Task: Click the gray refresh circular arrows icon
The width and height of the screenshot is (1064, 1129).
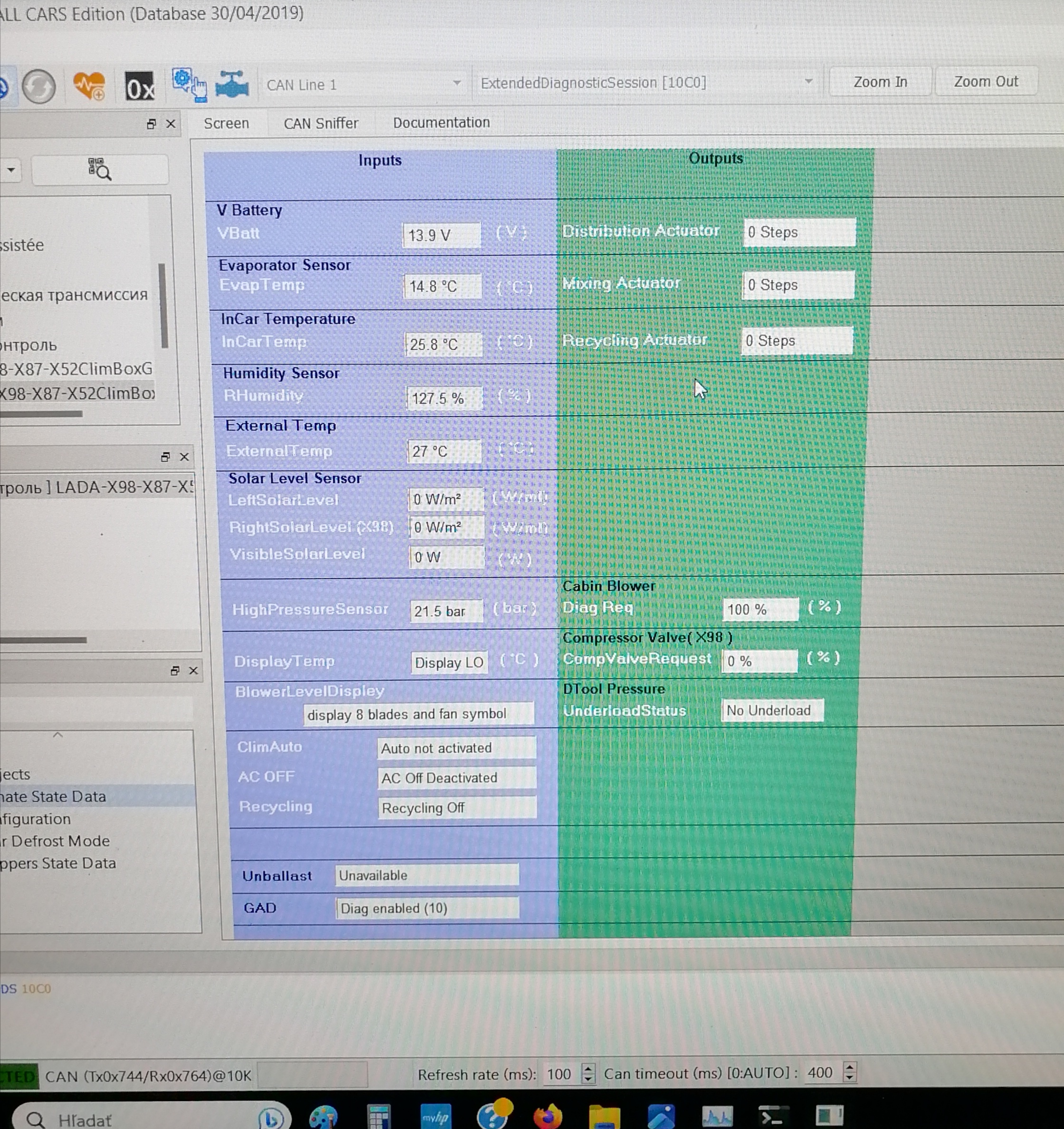Action: [x=38, y=86]
